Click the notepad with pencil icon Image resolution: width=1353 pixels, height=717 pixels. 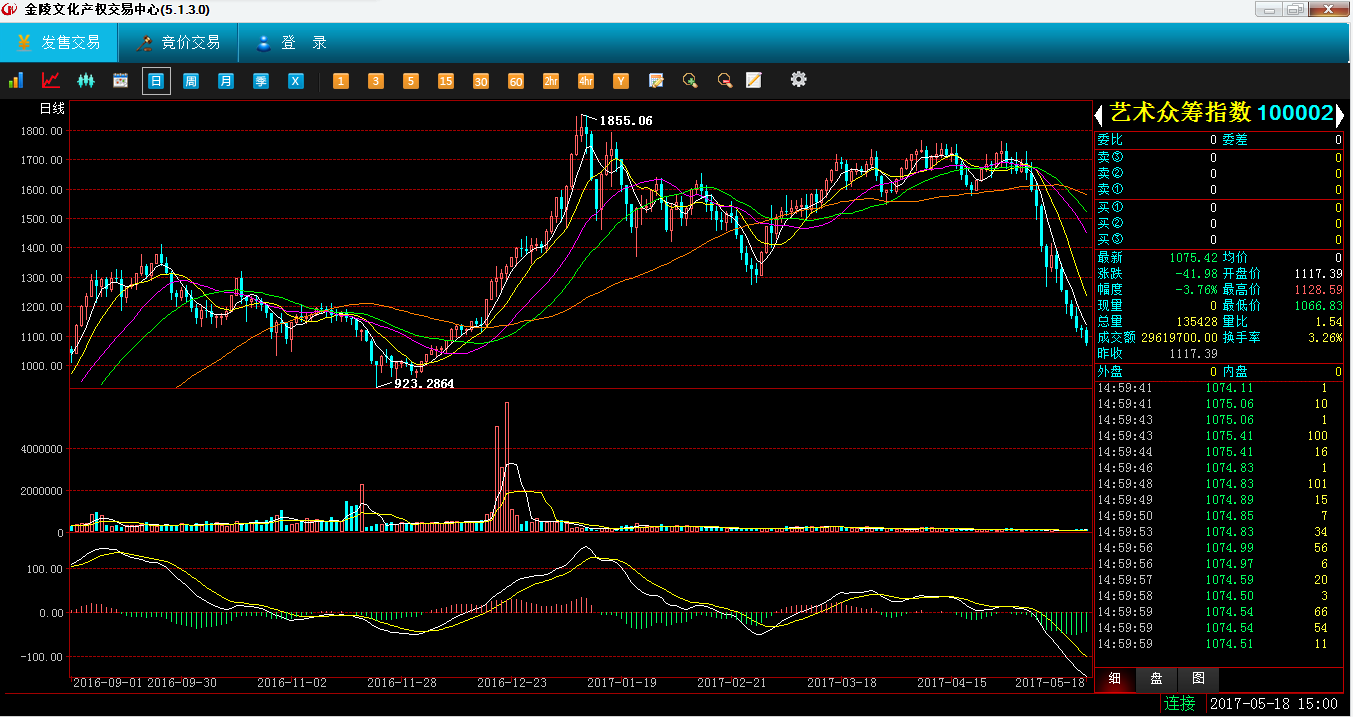point(754,80)
